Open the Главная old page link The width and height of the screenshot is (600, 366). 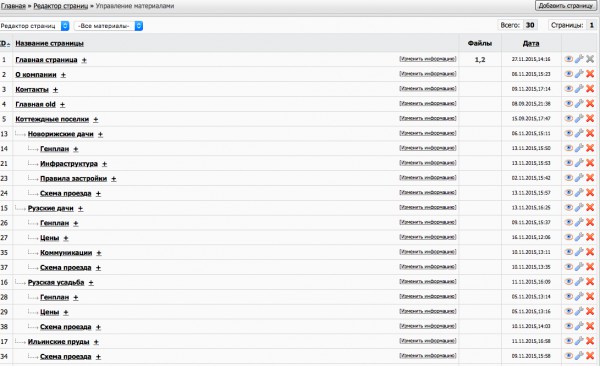click(35, 104)
